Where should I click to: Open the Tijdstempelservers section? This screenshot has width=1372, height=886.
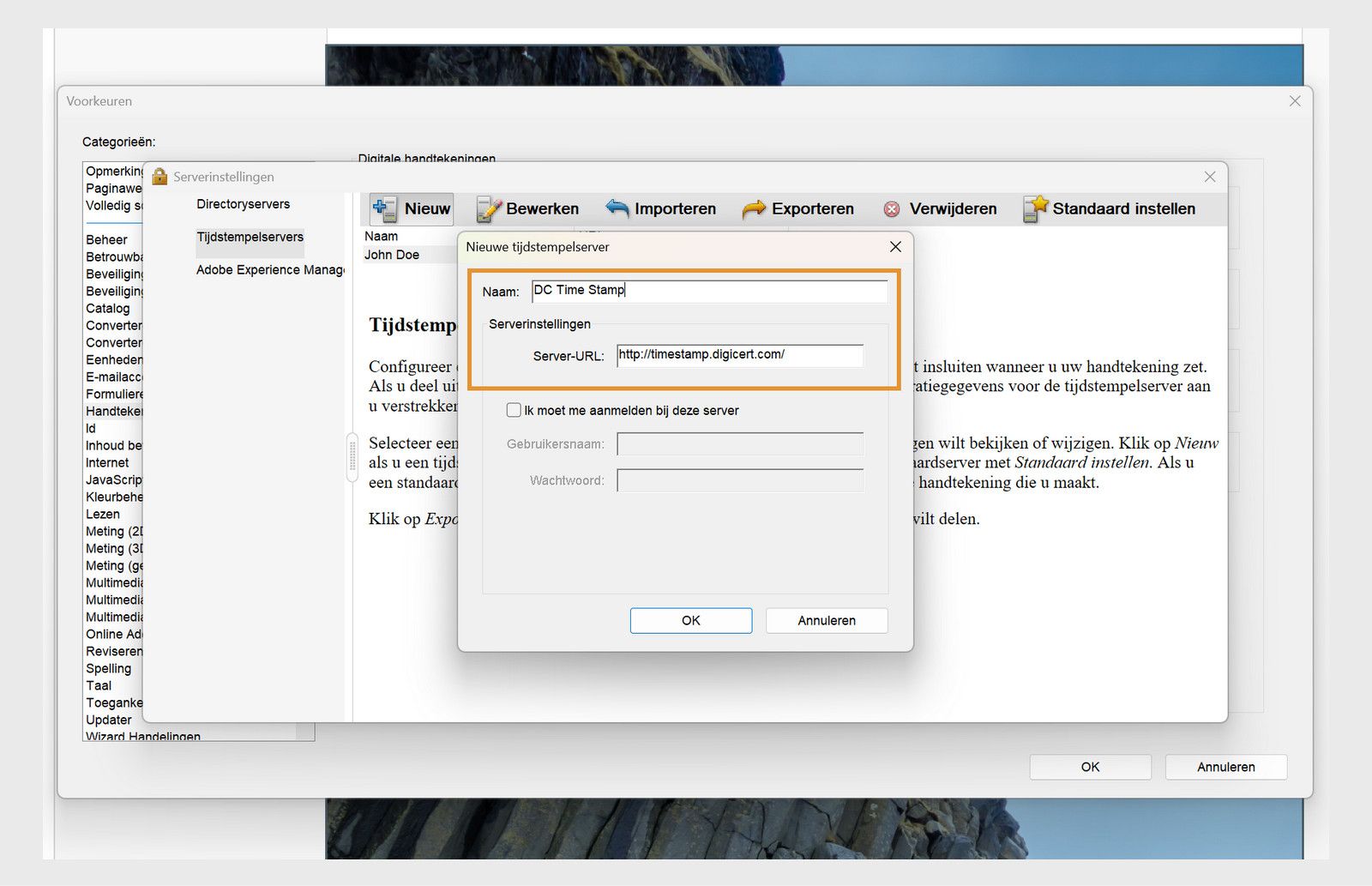pos(250,237)
